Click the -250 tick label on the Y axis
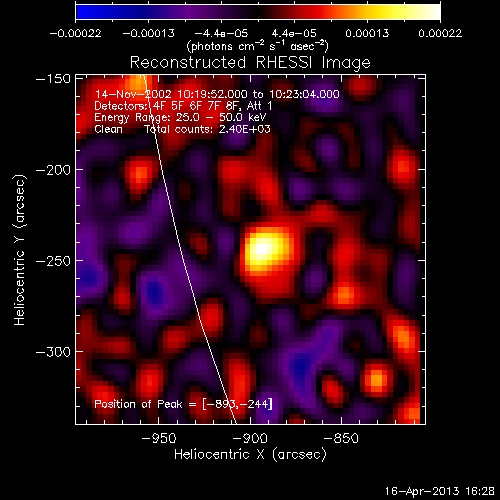This screenshot has height=500, width=500. point(53,261)
